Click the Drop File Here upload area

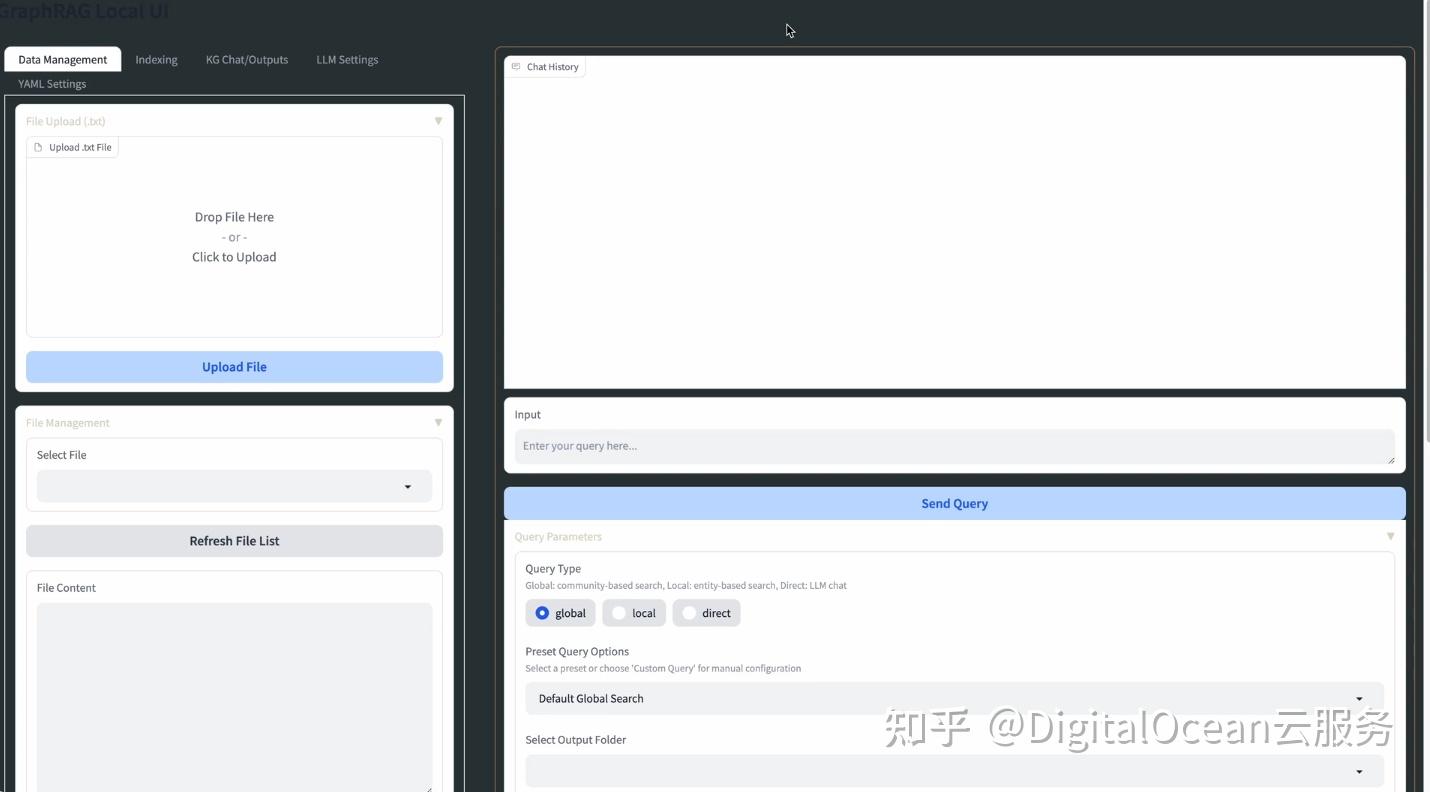[234, 236]
